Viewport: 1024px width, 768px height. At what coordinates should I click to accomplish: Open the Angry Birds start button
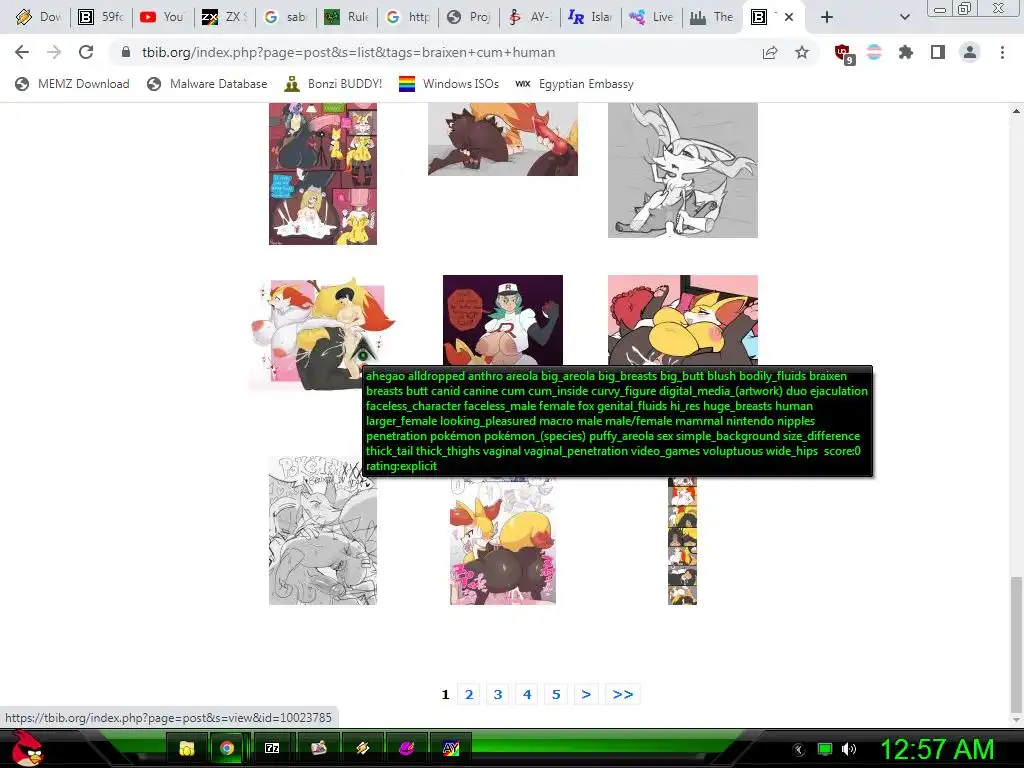(x=26, y=748)
